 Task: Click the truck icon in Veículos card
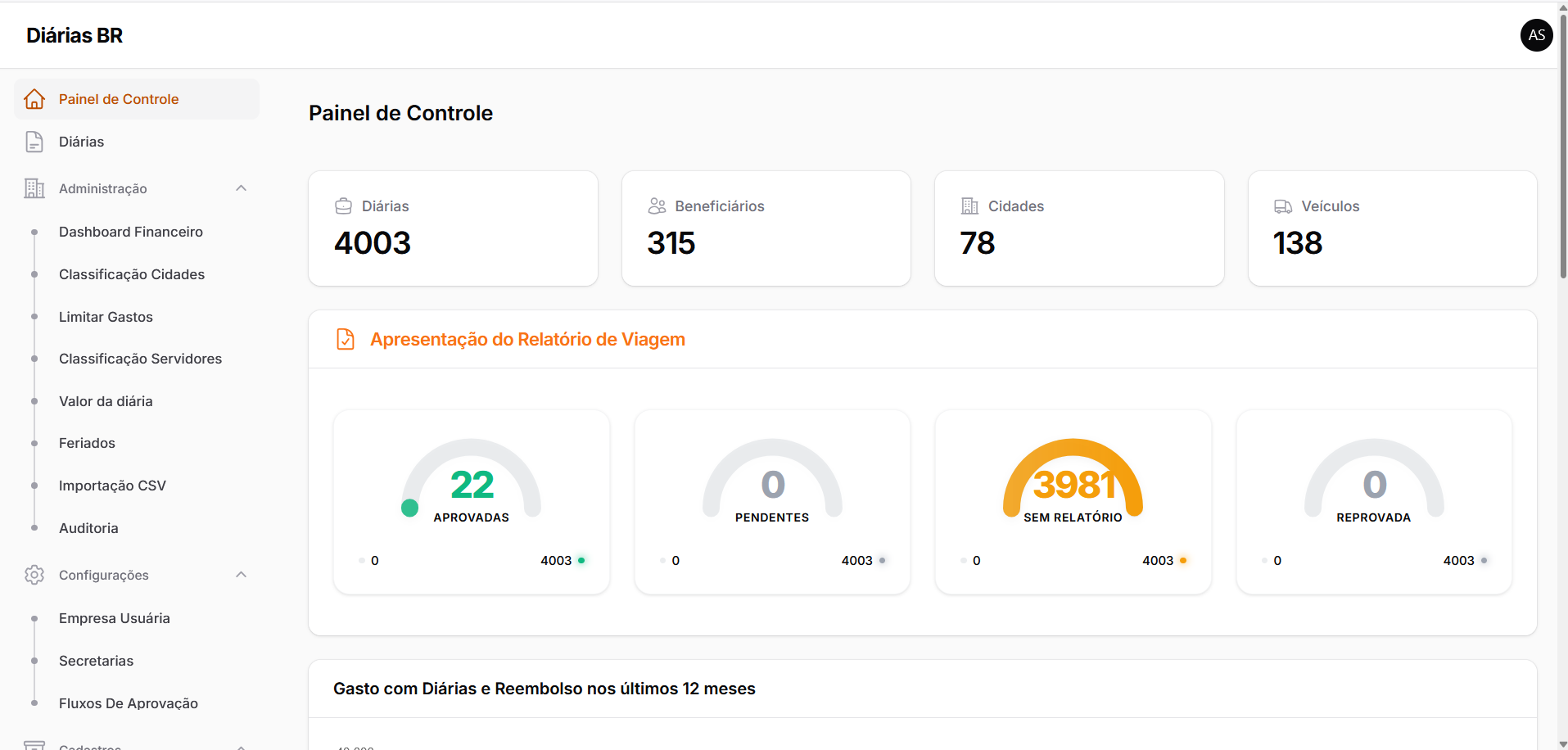click(x=1283, y=206)
